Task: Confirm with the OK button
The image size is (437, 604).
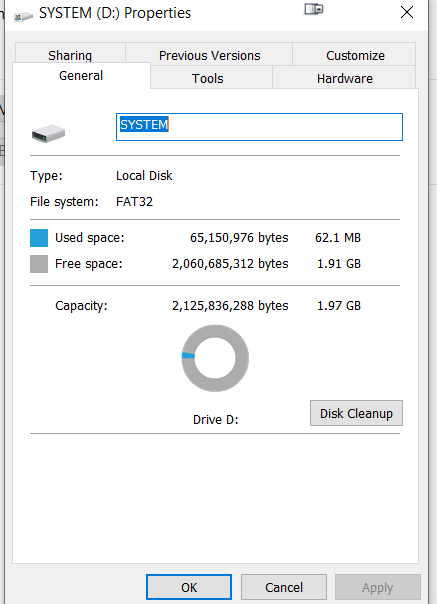Action: [x=189, y=587]
